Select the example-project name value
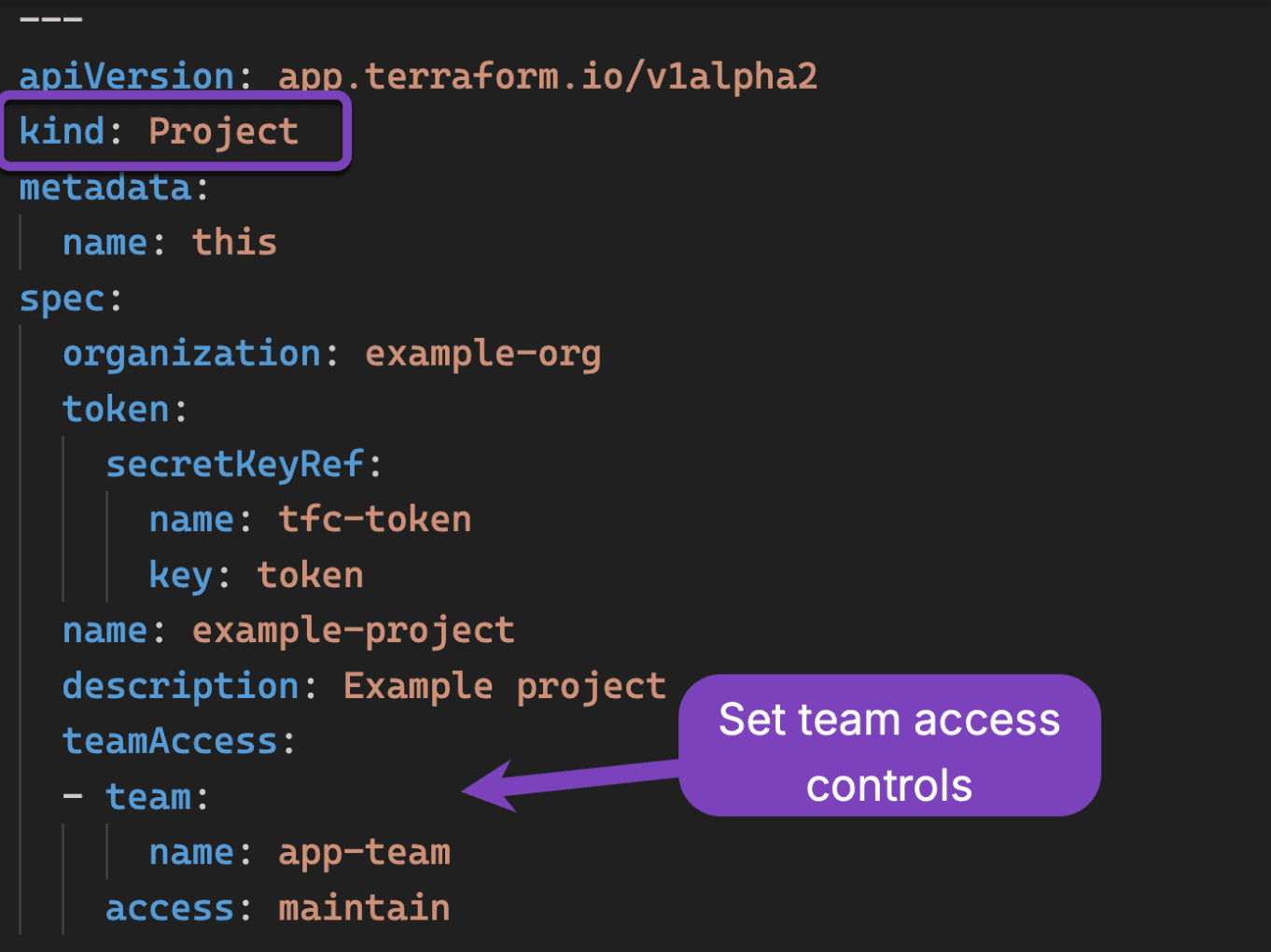Image resolution: width=1271 pixels, height=952 pixels. click(x=353, y=630)
